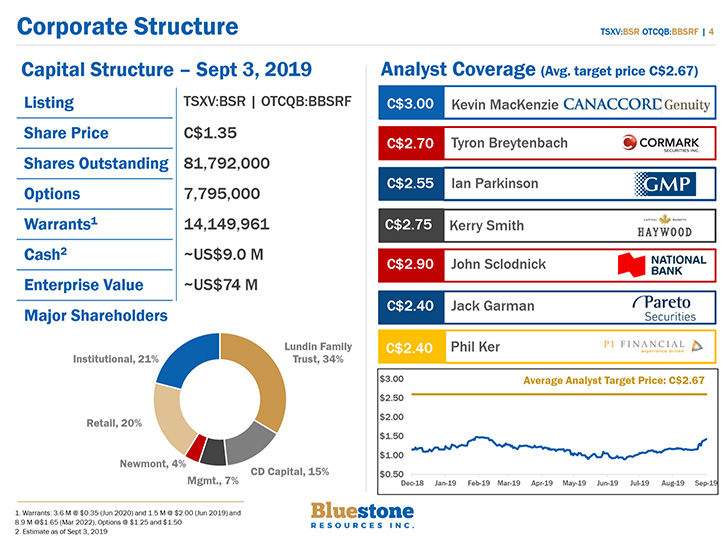Click the National Bank logo
This screenshot has height=542, width=725.
tap(662, 265)
